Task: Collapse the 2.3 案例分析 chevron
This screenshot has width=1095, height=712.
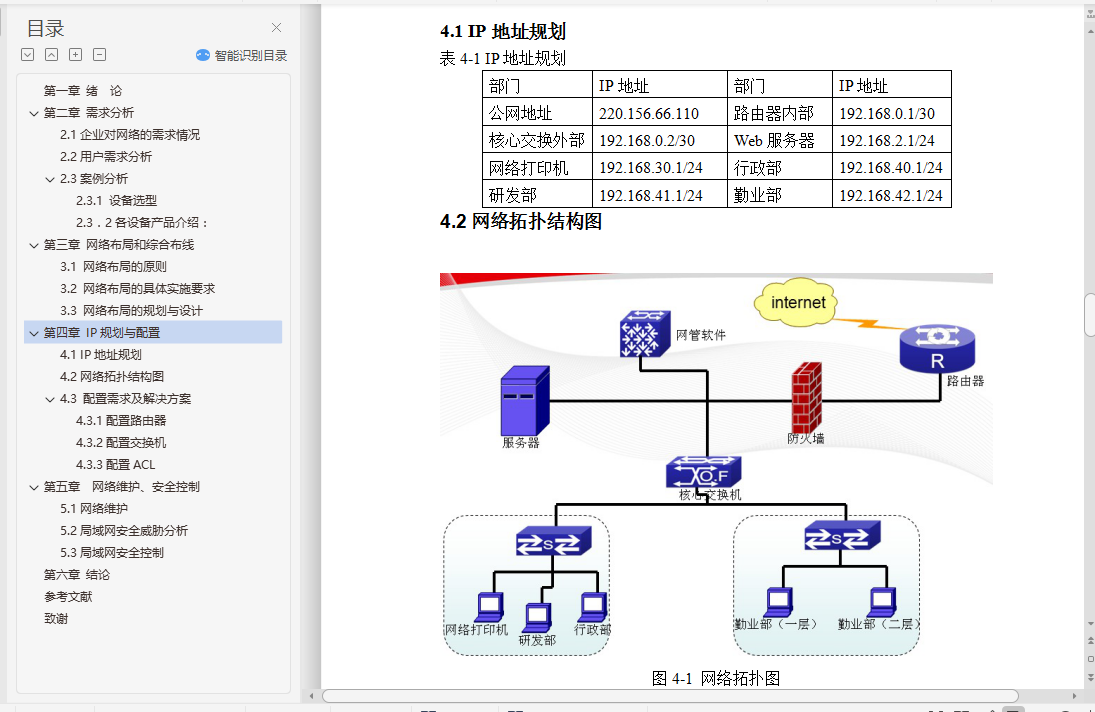Action: pos(50,179)
